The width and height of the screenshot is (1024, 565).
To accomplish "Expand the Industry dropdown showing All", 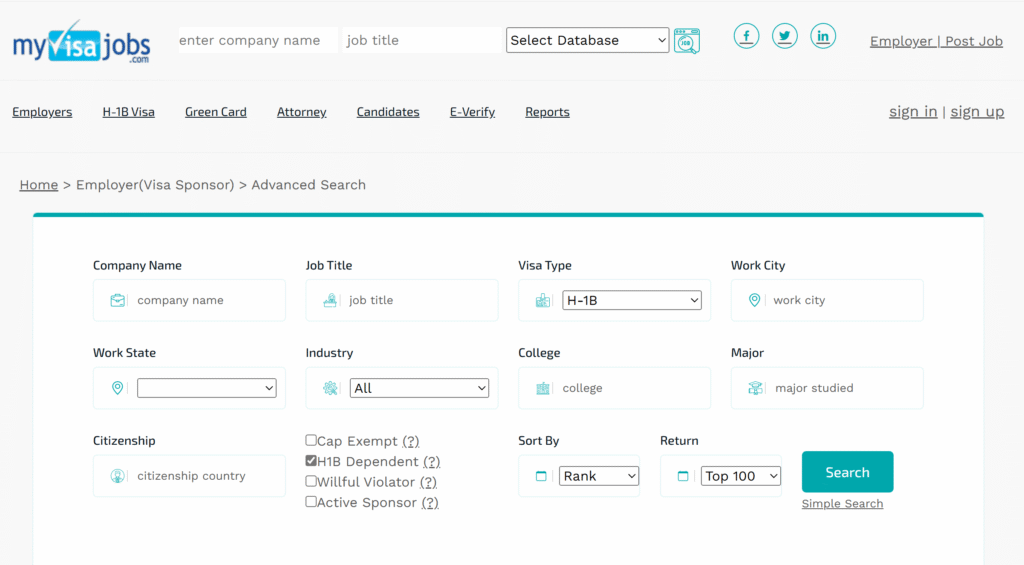I will pyautogui.click(x=419, y=388).
